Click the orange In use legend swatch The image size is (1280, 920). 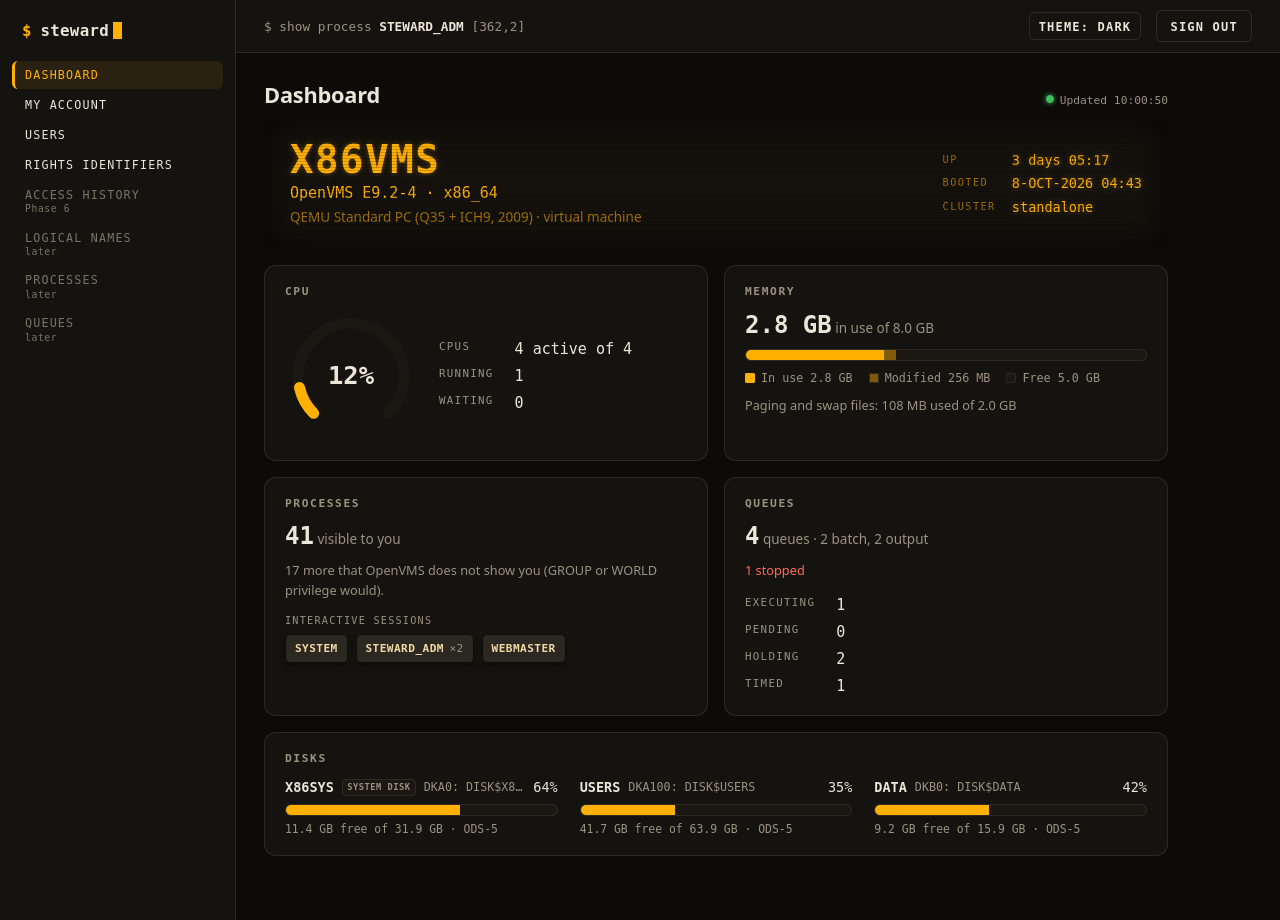point(750,378)
